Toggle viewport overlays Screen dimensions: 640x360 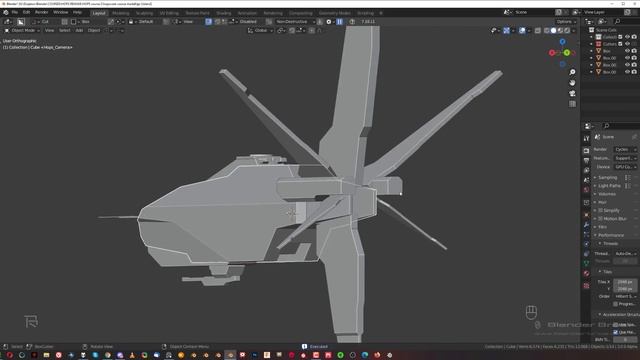tap(522, 30)
